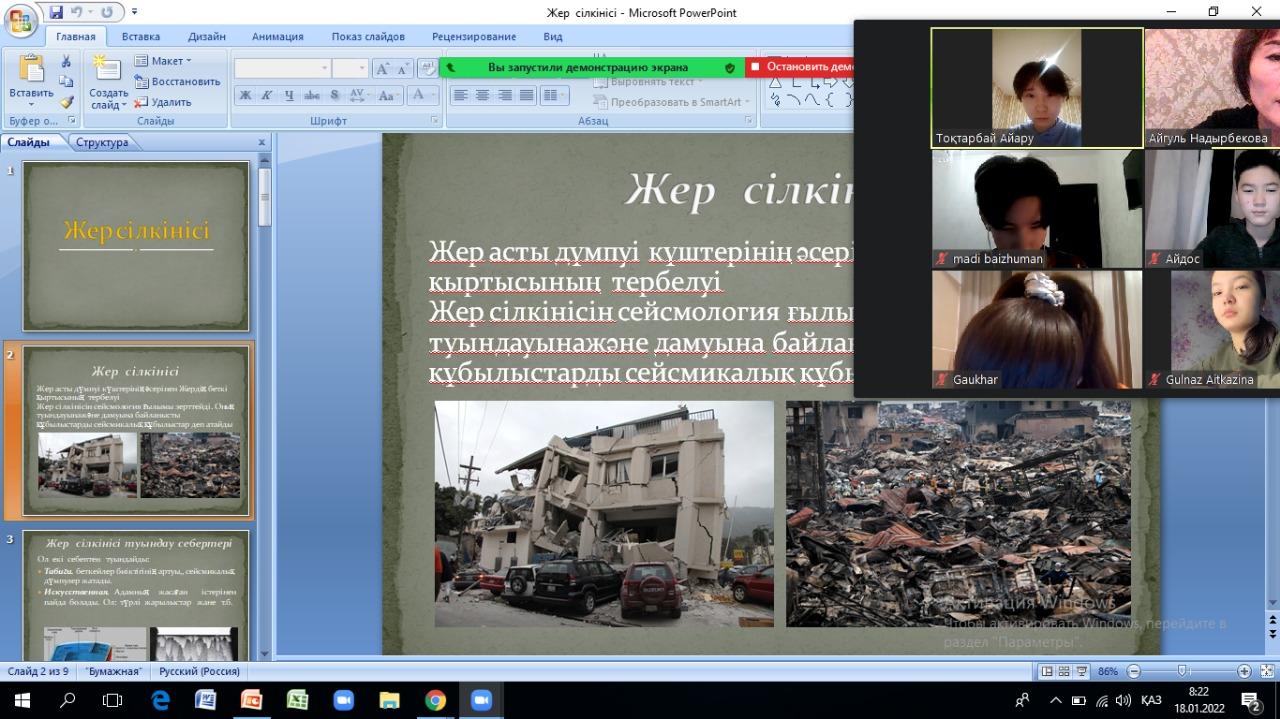
Task: Toggle Underline formatting (Ч)
Action: 289,96
